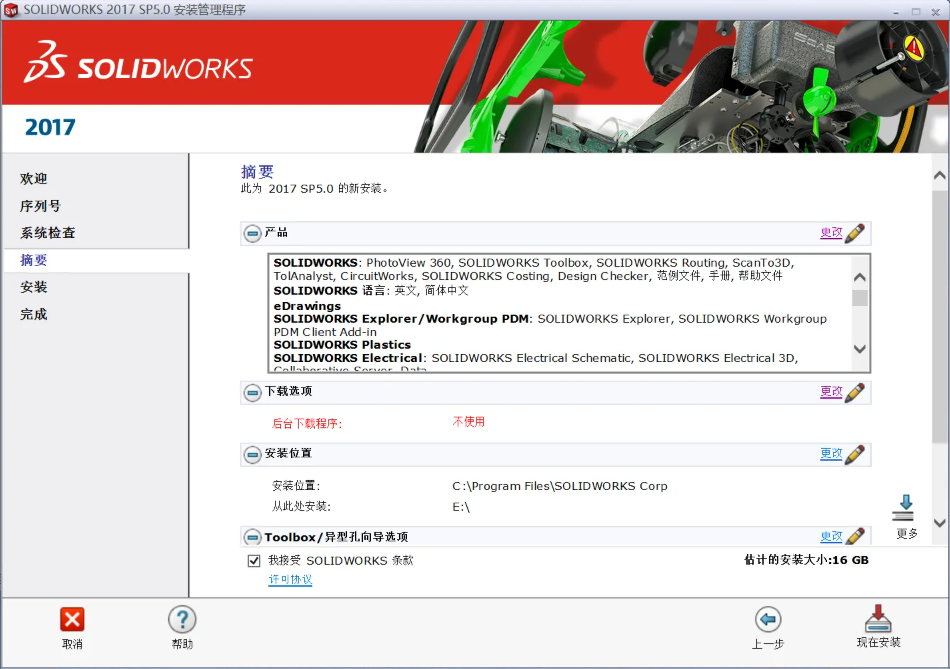950x669 pixels.
Task: Click the install path C:\Program Files\SOLIDWORKS Corp
Action: pyautogui.click(x=560, y=486)
